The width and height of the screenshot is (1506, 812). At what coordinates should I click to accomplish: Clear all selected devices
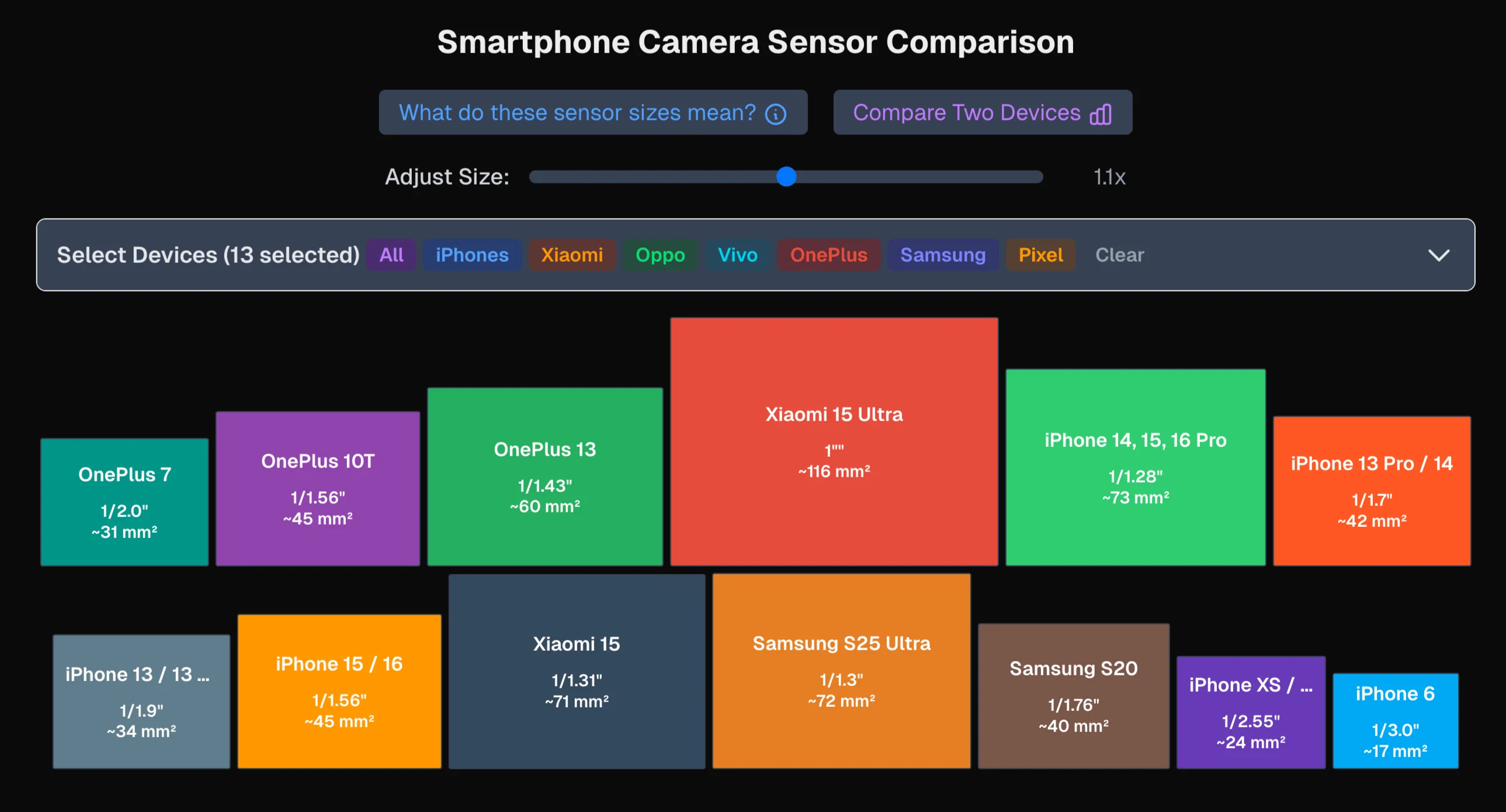tap(1119, 255)
